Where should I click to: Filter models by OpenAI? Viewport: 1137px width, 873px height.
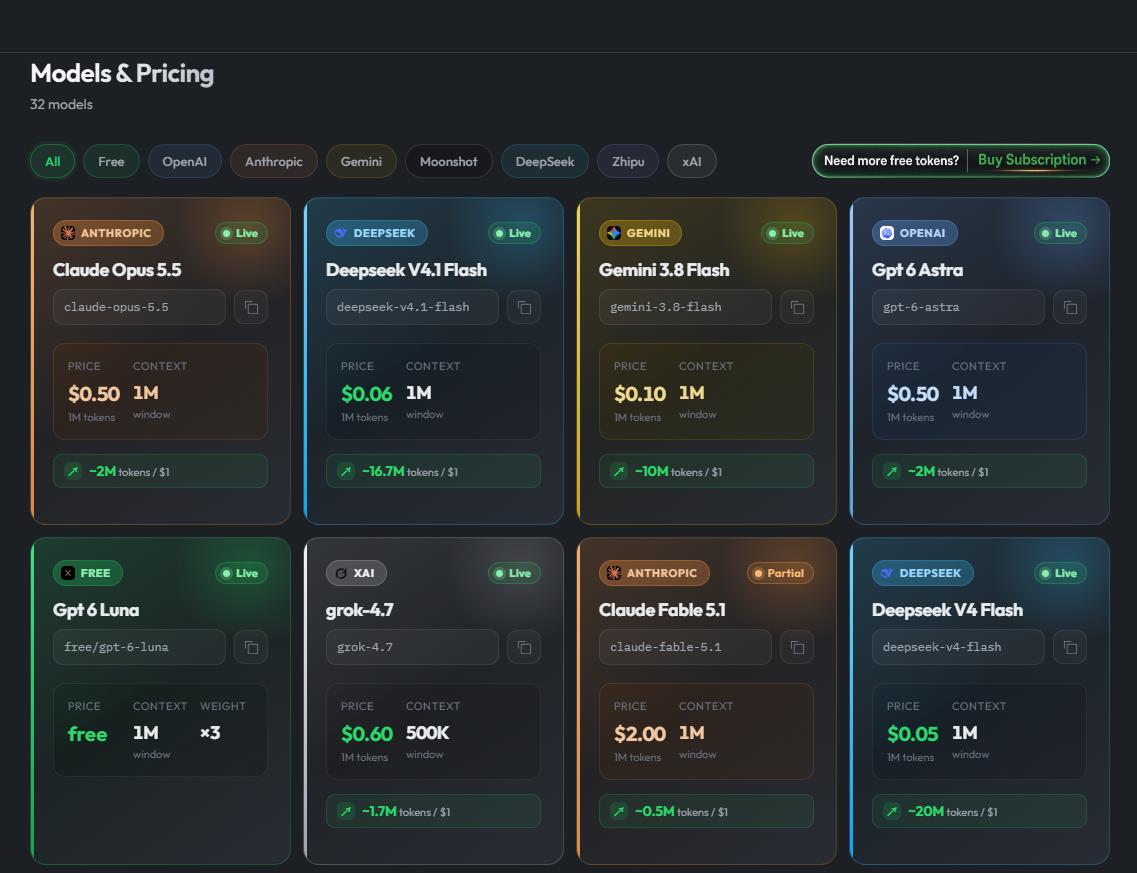point(184,161)
